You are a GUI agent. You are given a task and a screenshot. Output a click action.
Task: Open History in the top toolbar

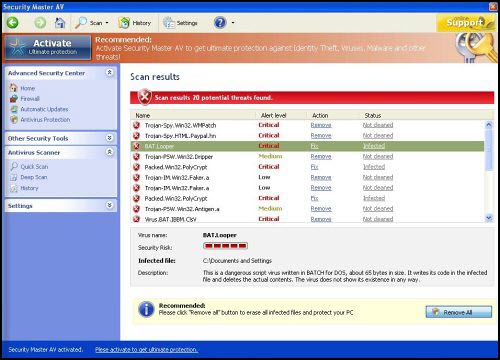(x=135, y=23)
